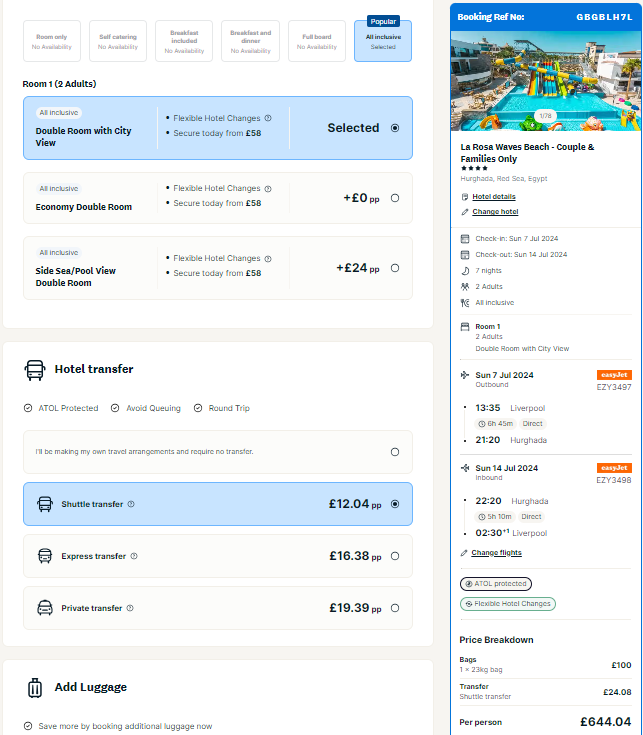643x735 pixels.
Task: Choose the Express transfer radio button
Action: (x=395, y=556)
